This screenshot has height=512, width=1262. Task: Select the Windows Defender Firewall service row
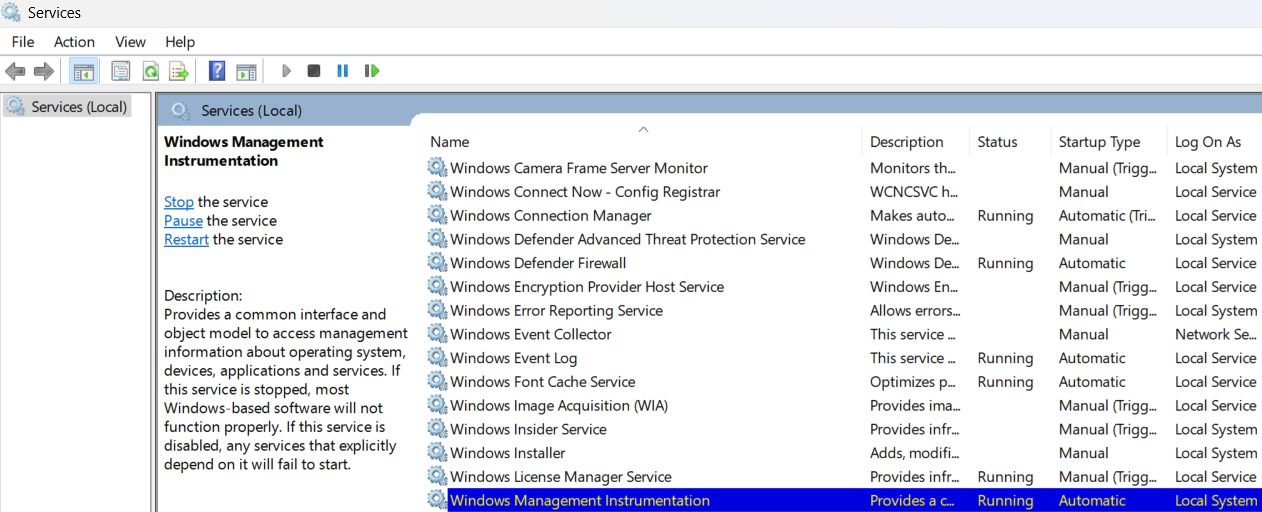pos(842,263)
